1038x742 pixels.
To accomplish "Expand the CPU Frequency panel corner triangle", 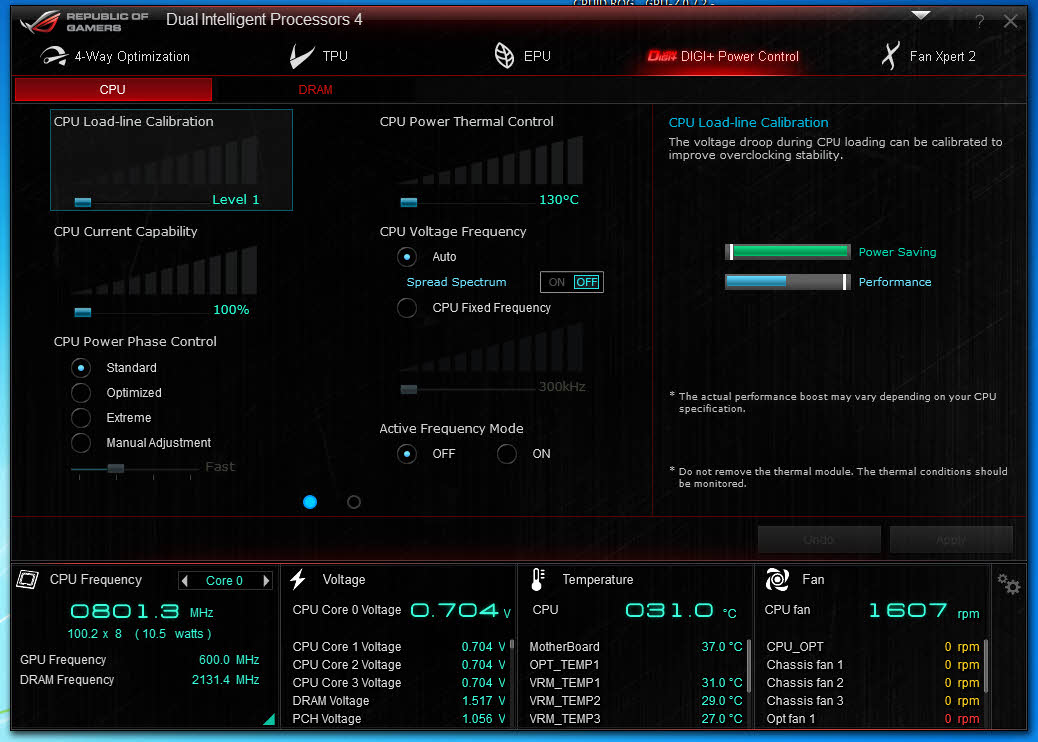I will click(x=268, y=719).
